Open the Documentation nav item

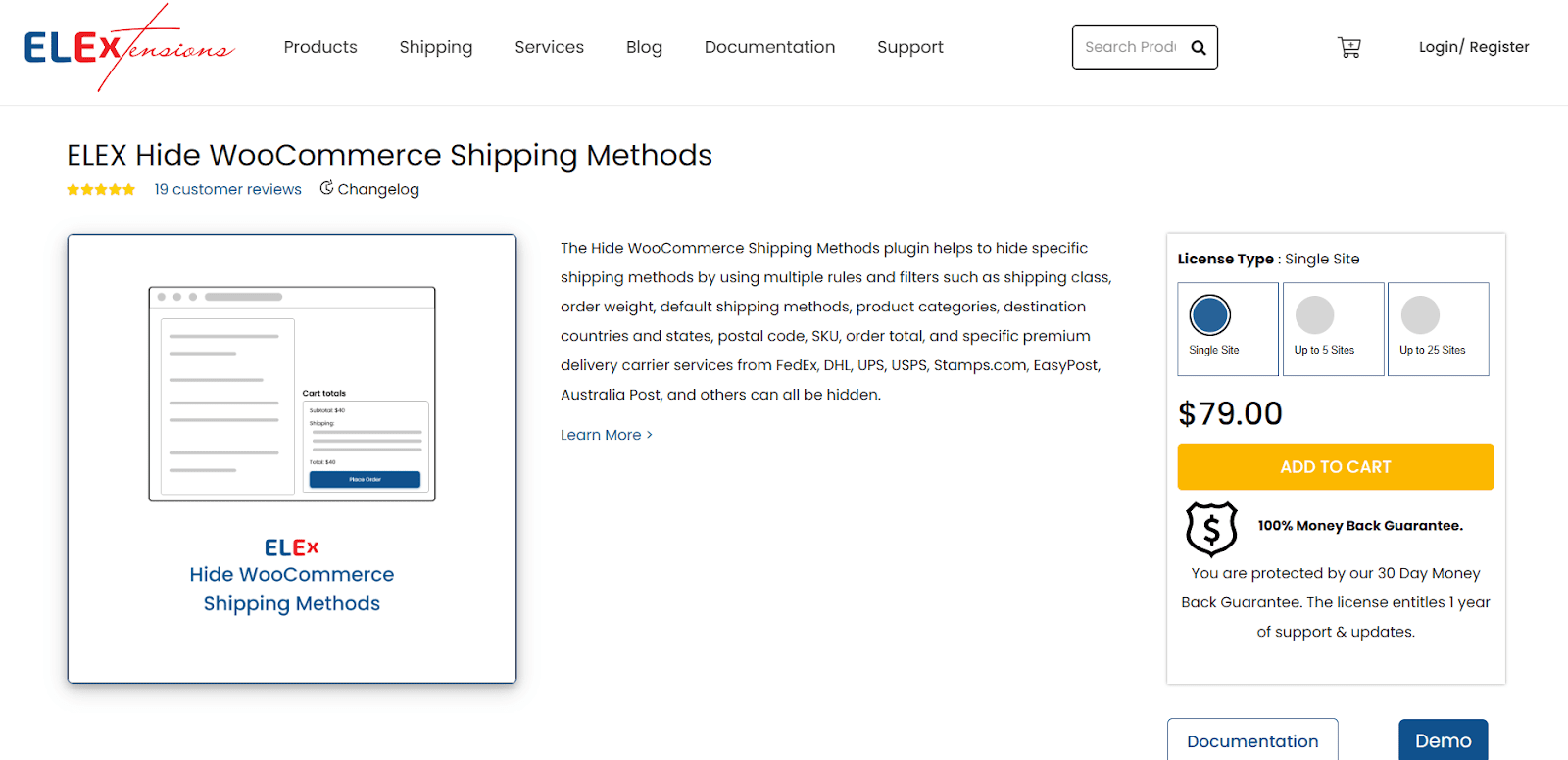(x=769, y=47)
